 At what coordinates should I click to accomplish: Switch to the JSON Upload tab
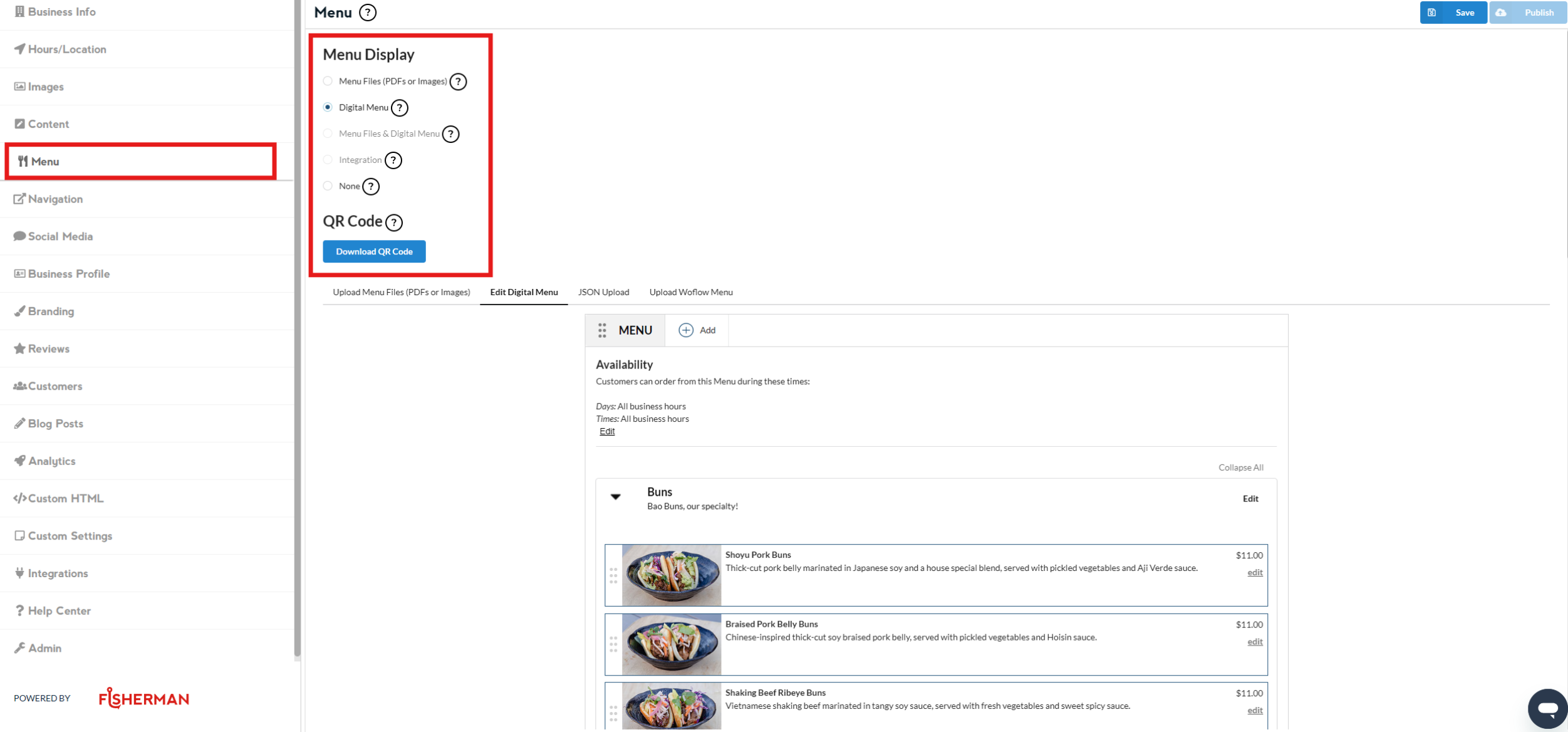[603, 292]
